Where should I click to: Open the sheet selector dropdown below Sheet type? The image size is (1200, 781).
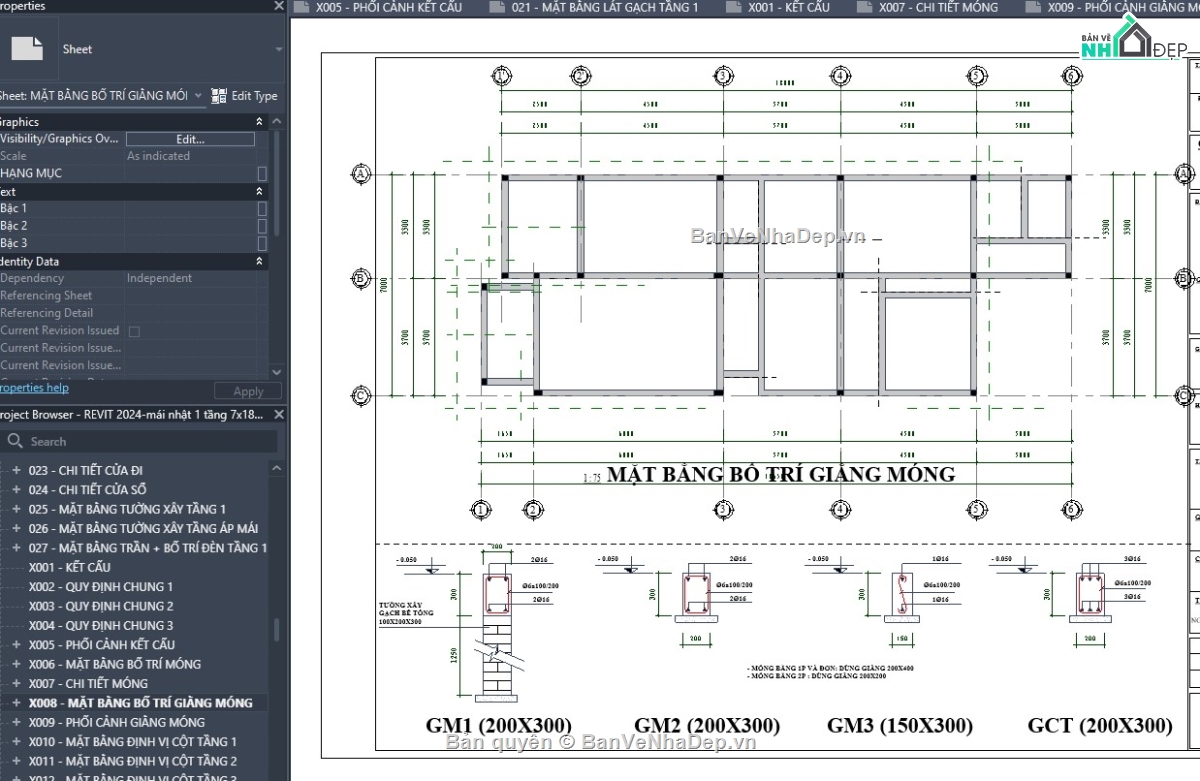(x=198, y=95)
